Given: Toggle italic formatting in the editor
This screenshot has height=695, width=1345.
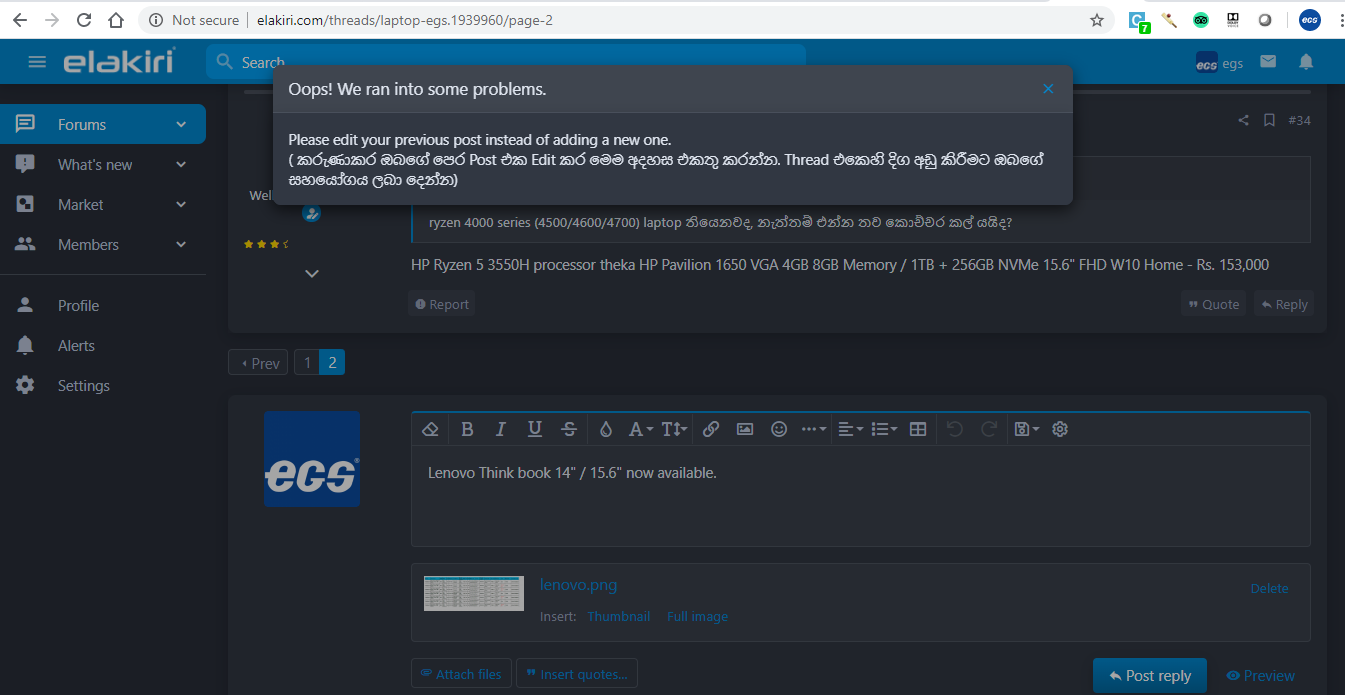Looking at the screenshot, I should point(501,429).
